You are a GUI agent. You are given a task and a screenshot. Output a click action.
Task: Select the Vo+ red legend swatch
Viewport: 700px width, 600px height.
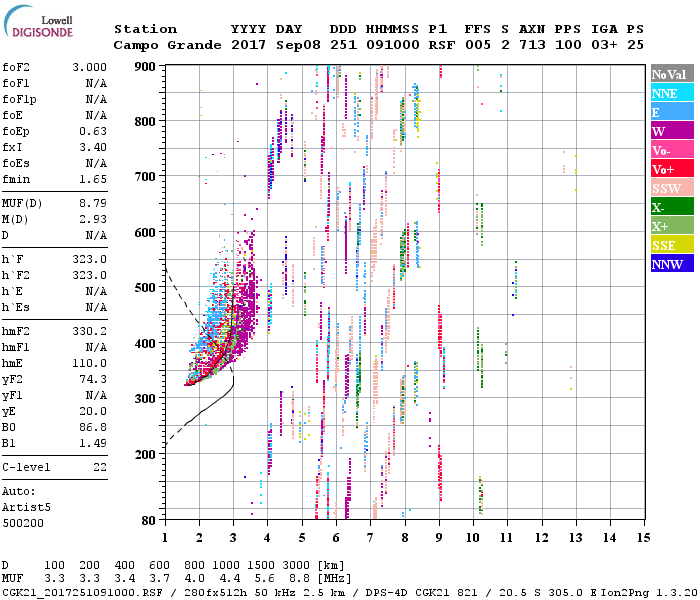click(672, 169)
